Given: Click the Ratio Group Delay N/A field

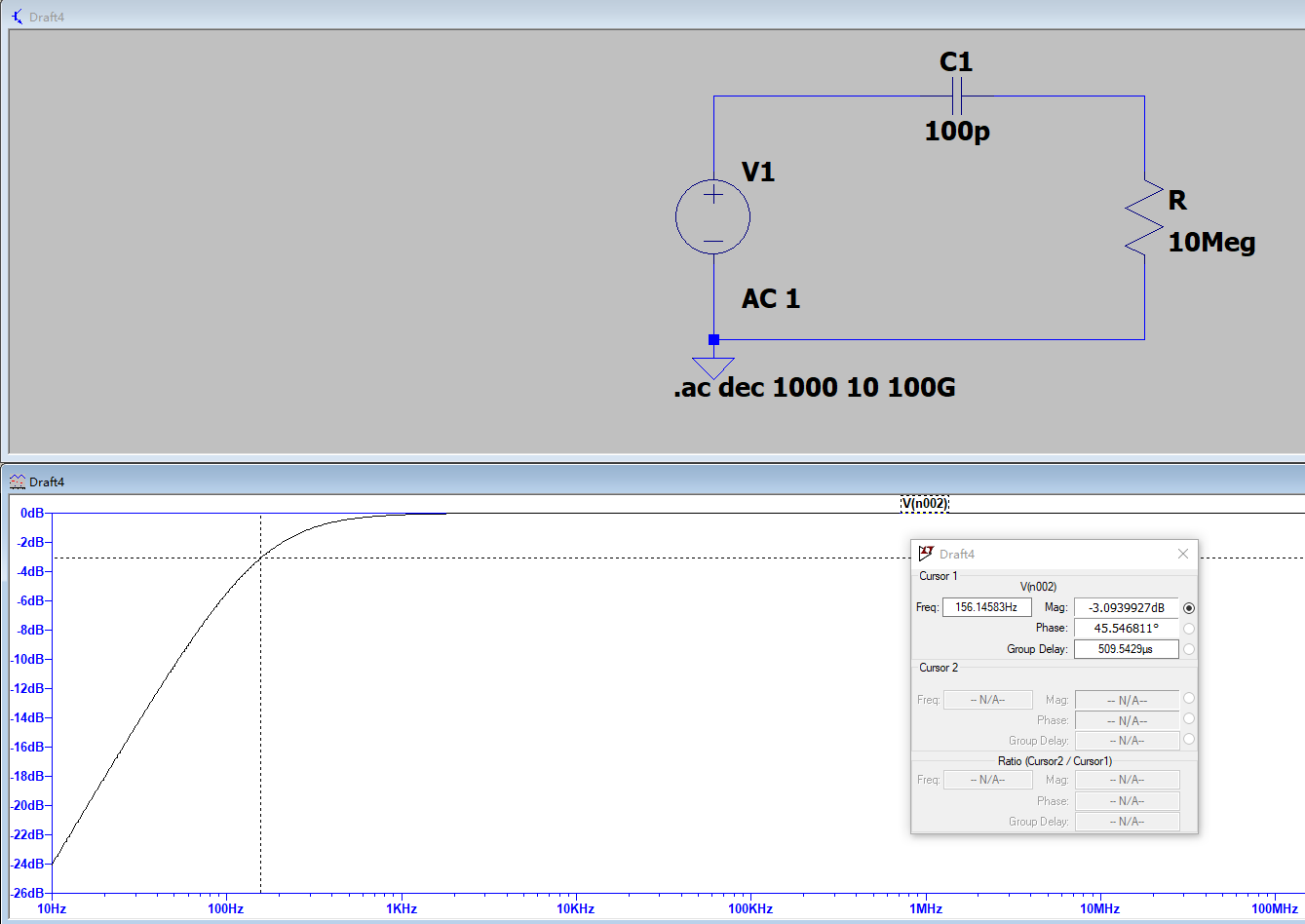Looking at the screenshot, I should click(x=1128, y=822).
